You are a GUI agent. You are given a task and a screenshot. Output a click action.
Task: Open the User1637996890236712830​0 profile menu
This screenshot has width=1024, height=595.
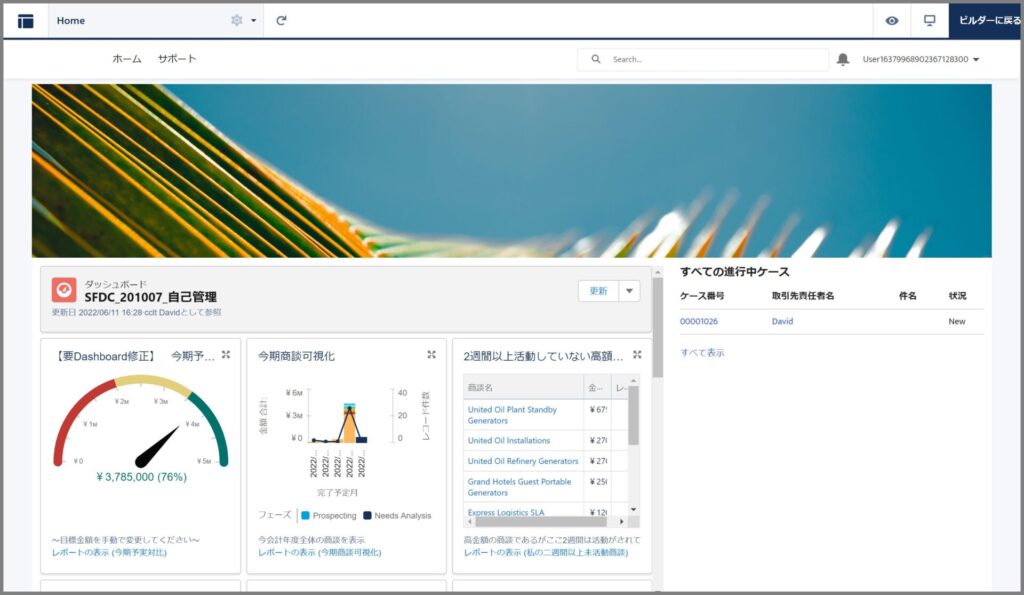pyautogui.click(x=920, y=59)
